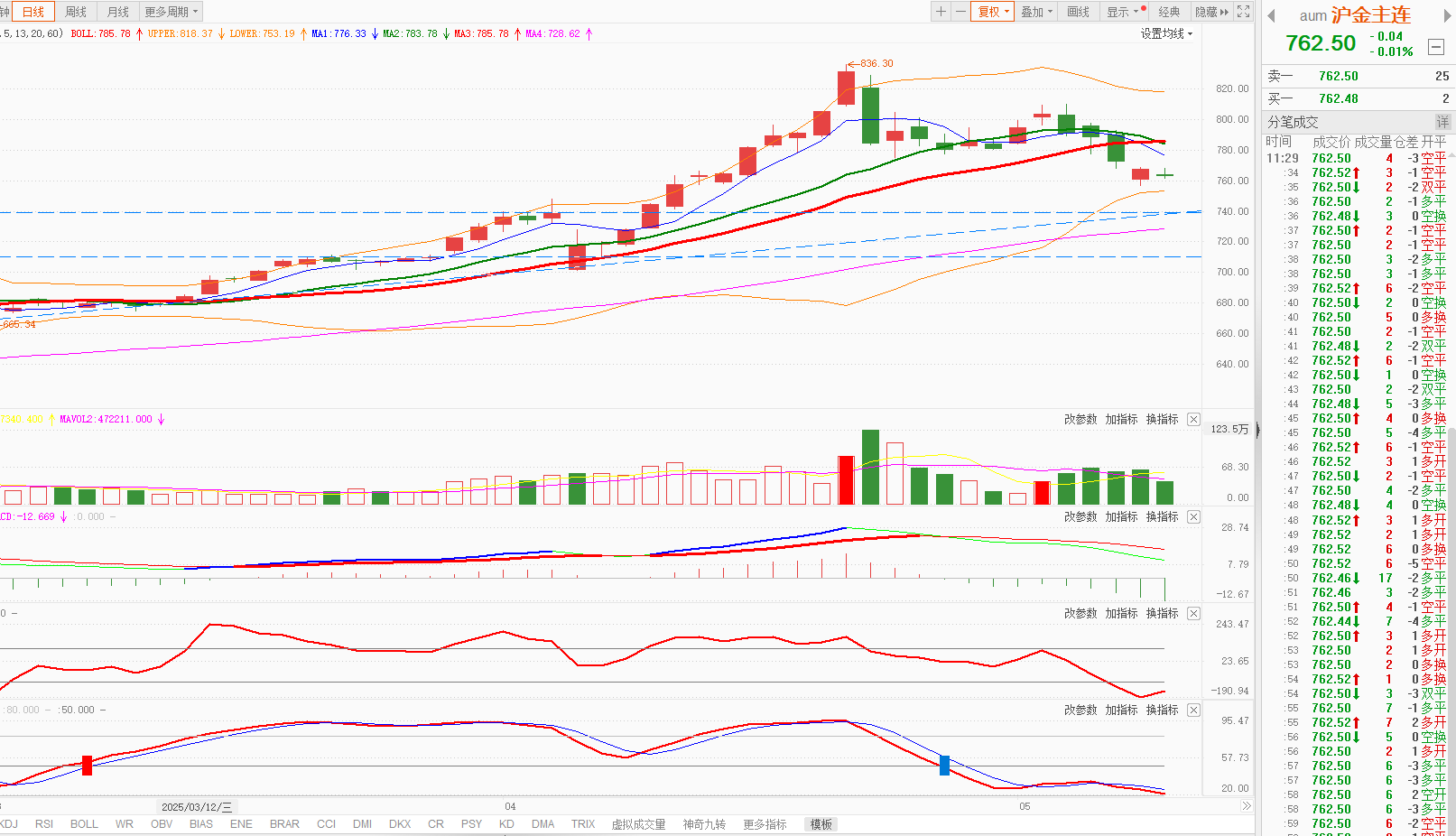Click 分笔成交 section header
1456x836 pixels.
click(1293, 122)
